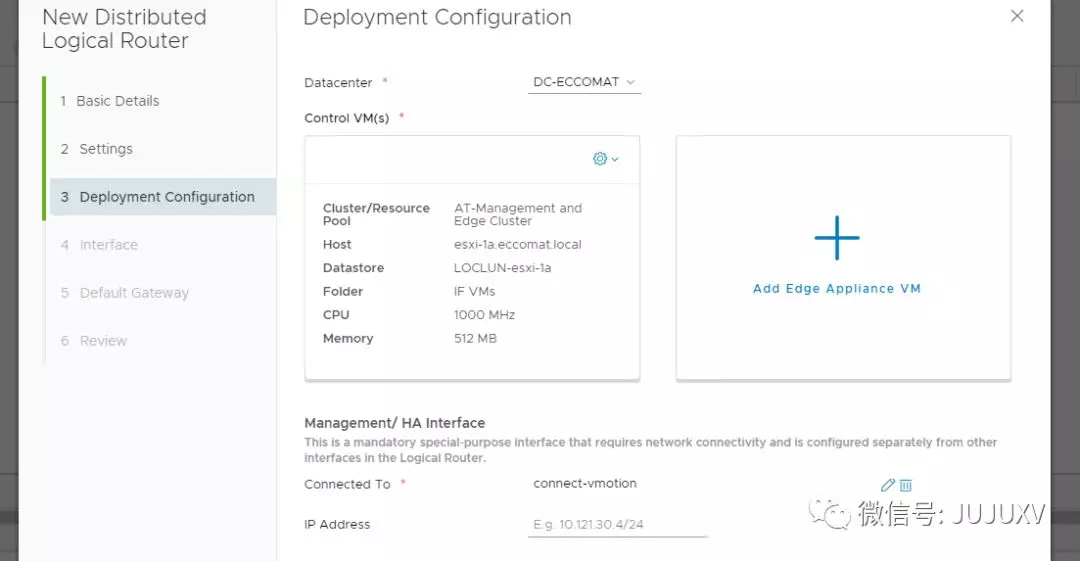Open the Settings wizard step
This screenshot has width=1080, height=561.
coord(105,149)
